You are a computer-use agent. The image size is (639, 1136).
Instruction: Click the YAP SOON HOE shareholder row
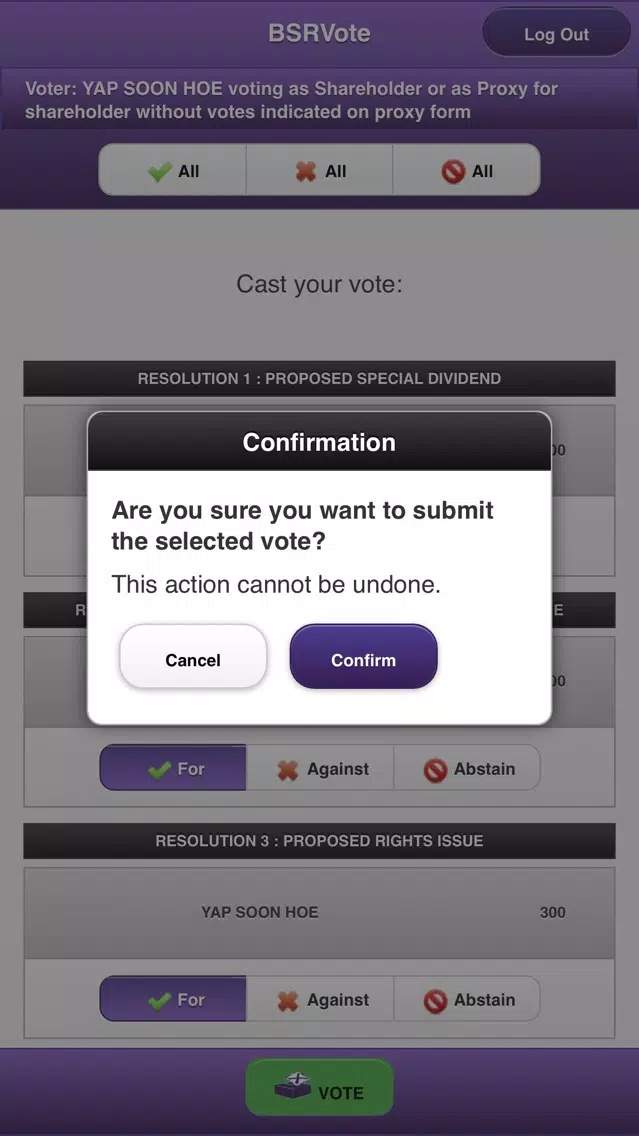click(320, 912)
